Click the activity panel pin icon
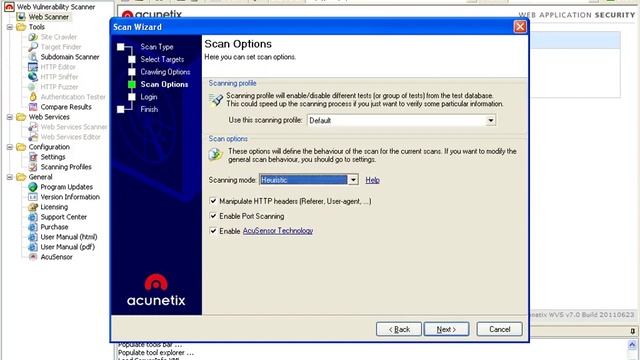The image size is (640, 360). click(x=633, y=331)
